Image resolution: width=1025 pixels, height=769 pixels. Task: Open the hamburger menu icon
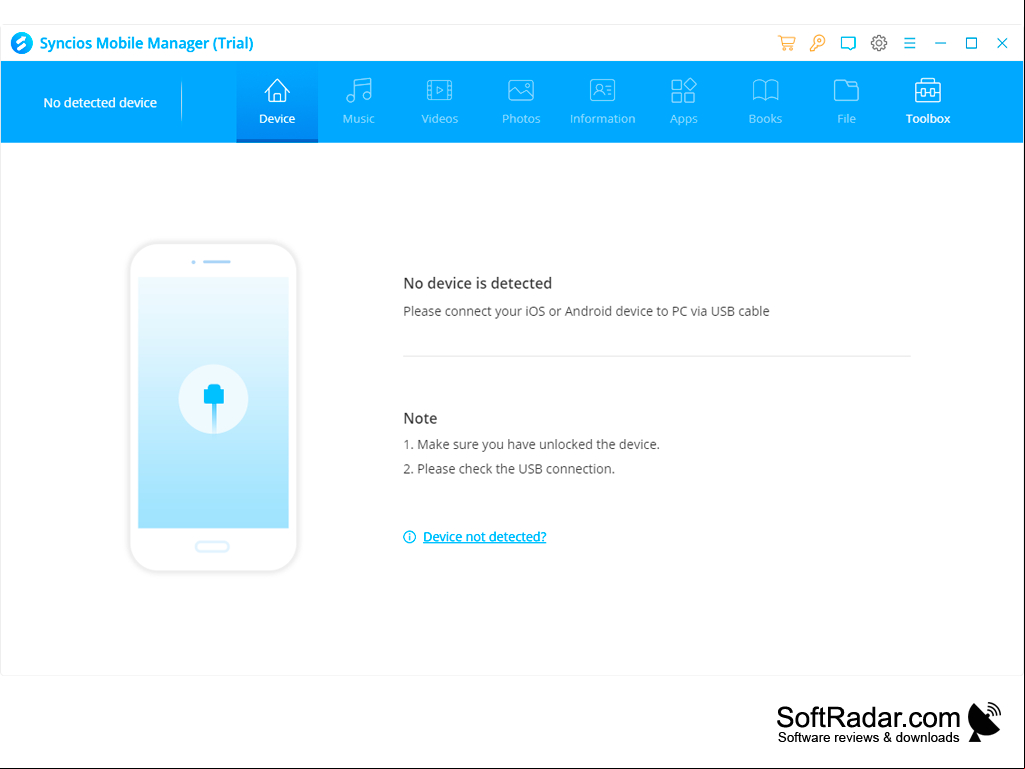pos(909,43)
